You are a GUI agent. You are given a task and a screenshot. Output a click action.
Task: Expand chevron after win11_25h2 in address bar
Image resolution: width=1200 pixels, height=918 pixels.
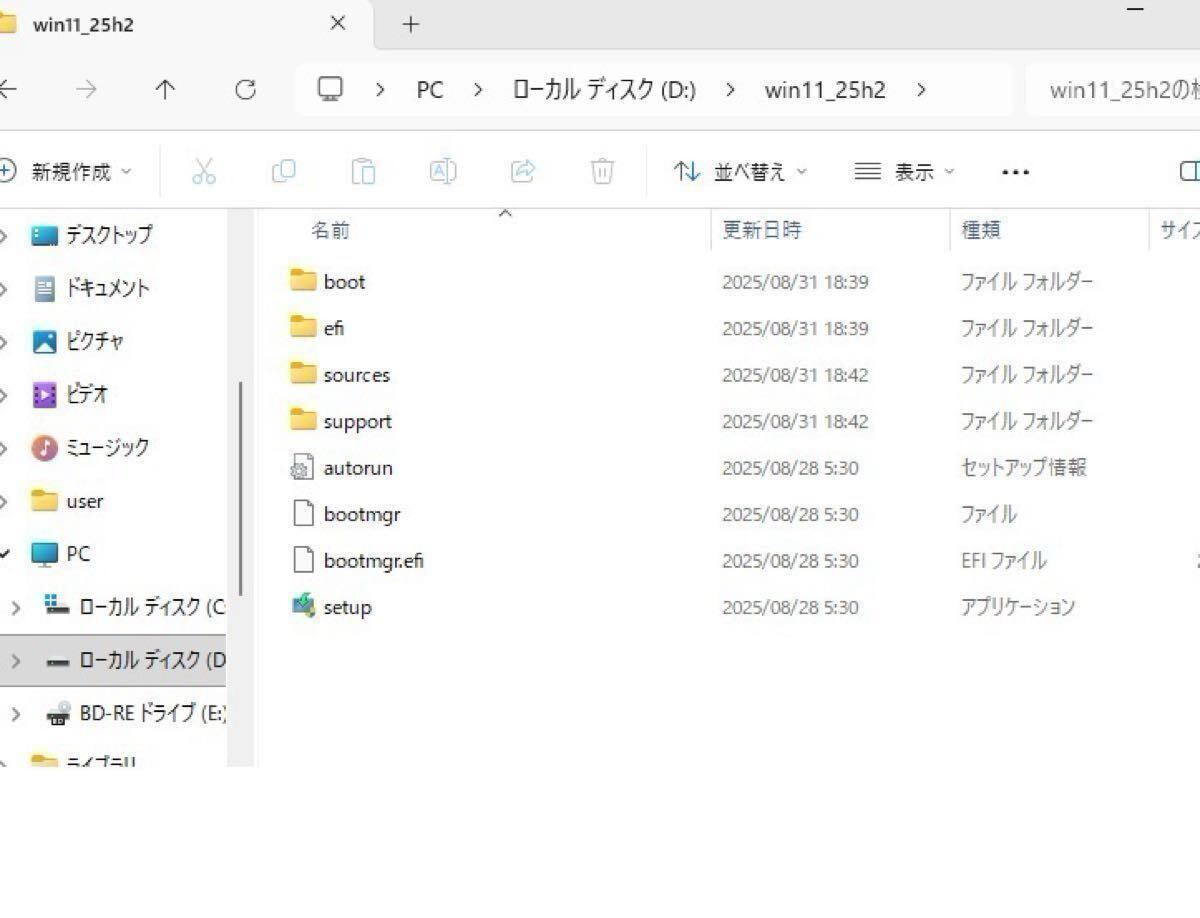coord(921,90)
